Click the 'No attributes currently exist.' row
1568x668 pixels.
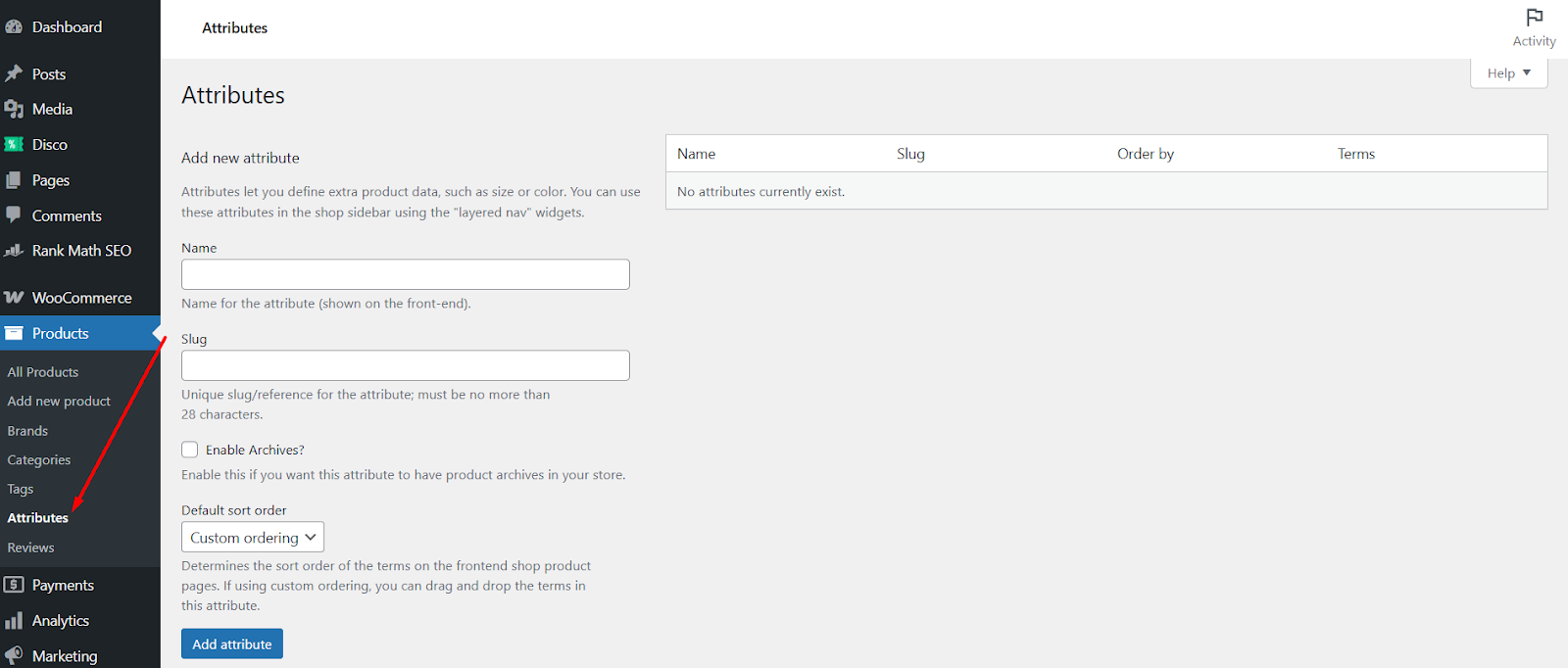(x=1106, y=191)
